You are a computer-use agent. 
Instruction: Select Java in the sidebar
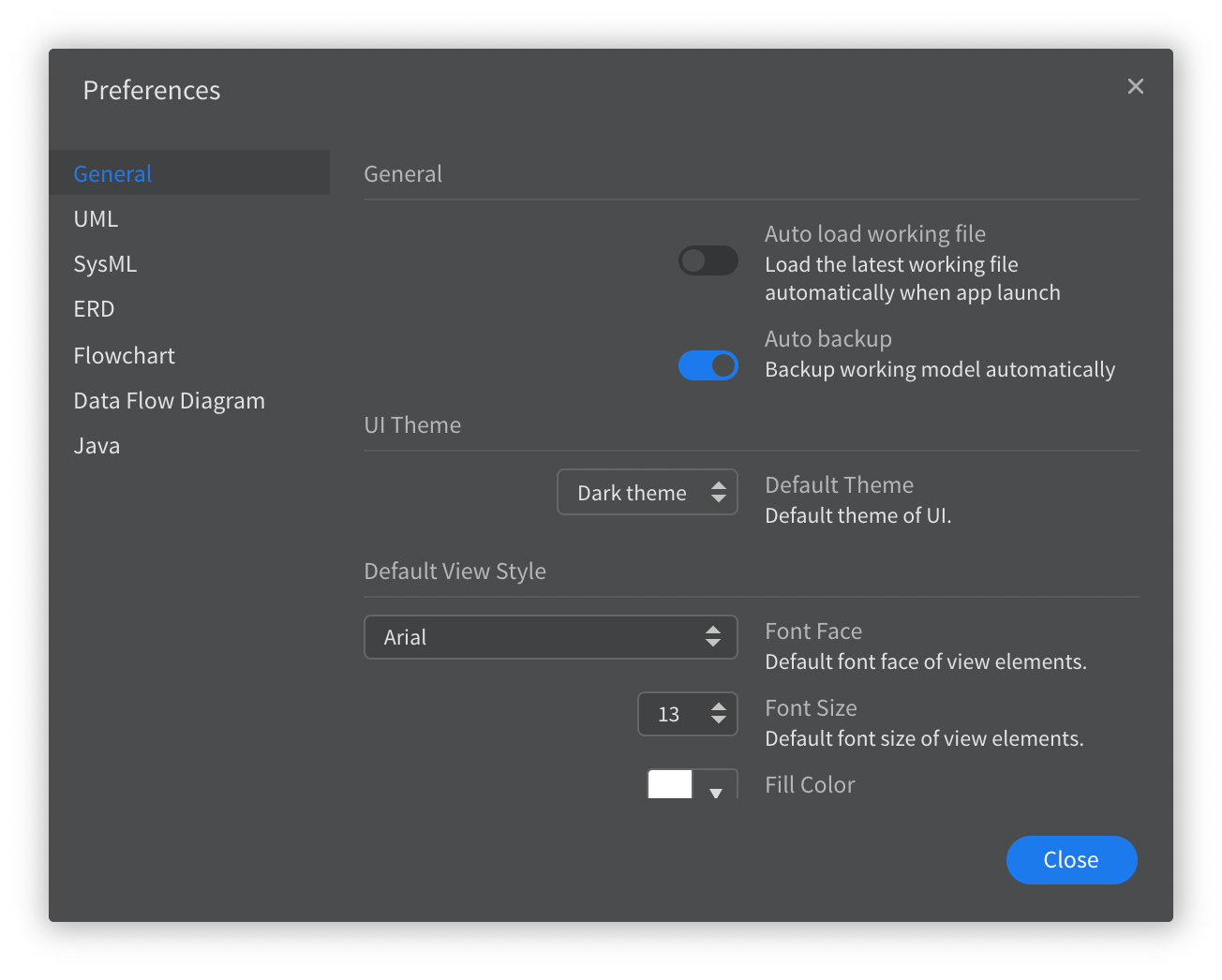point(97,446)
